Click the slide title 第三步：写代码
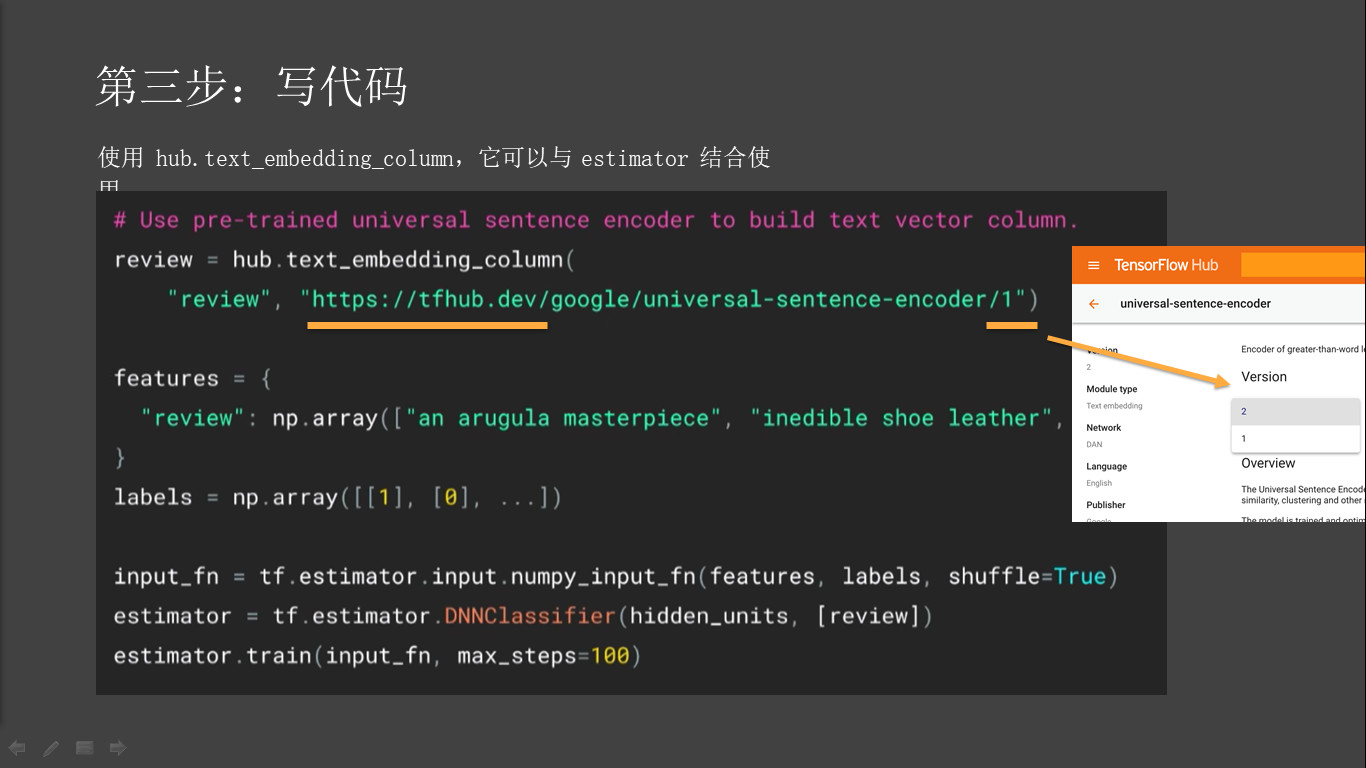 click(251, 86)
